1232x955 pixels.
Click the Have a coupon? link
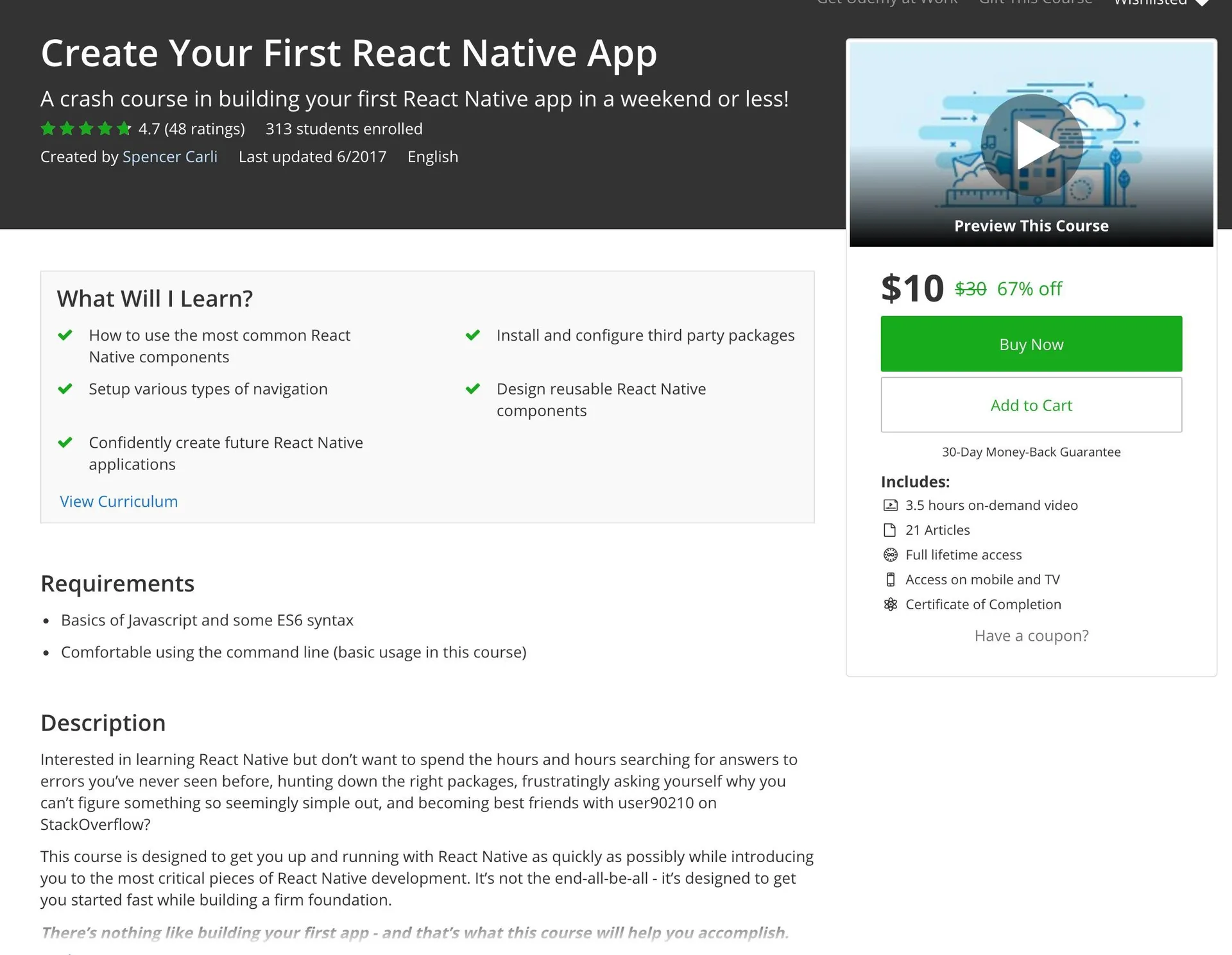[1031, 636]
